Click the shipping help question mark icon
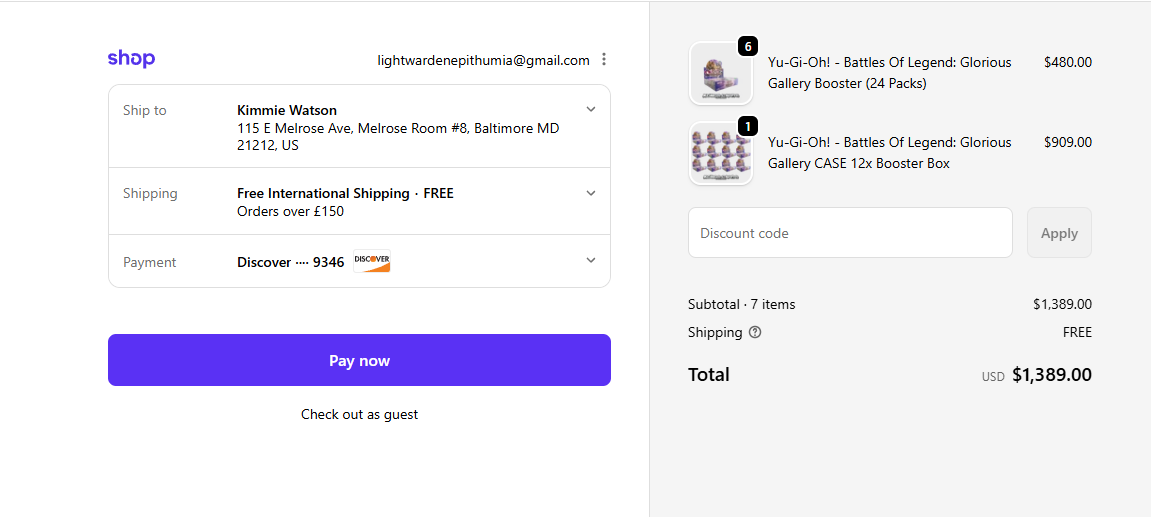This screenshot has height=517, width=1151. [755, 332]
